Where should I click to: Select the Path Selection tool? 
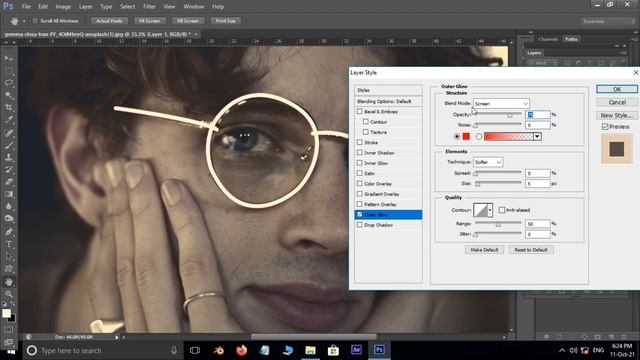(9, 256)
